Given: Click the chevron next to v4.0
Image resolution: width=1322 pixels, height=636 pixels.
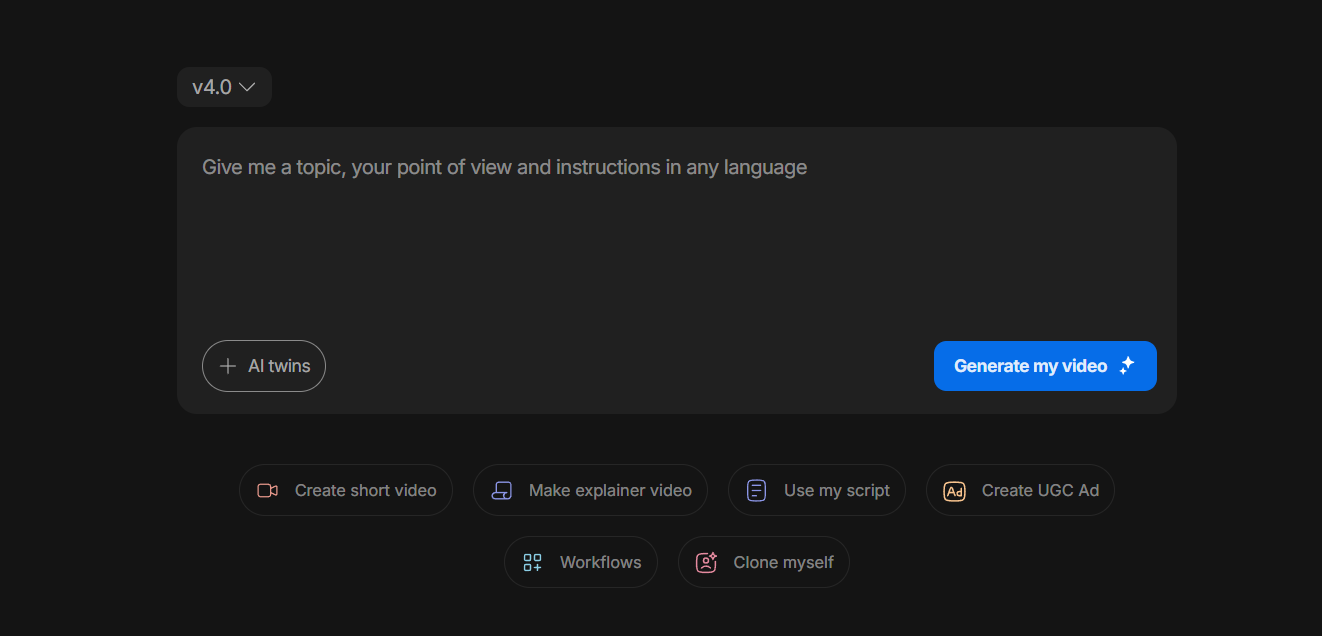Looking at the screenshot, I should pos(248,87).
